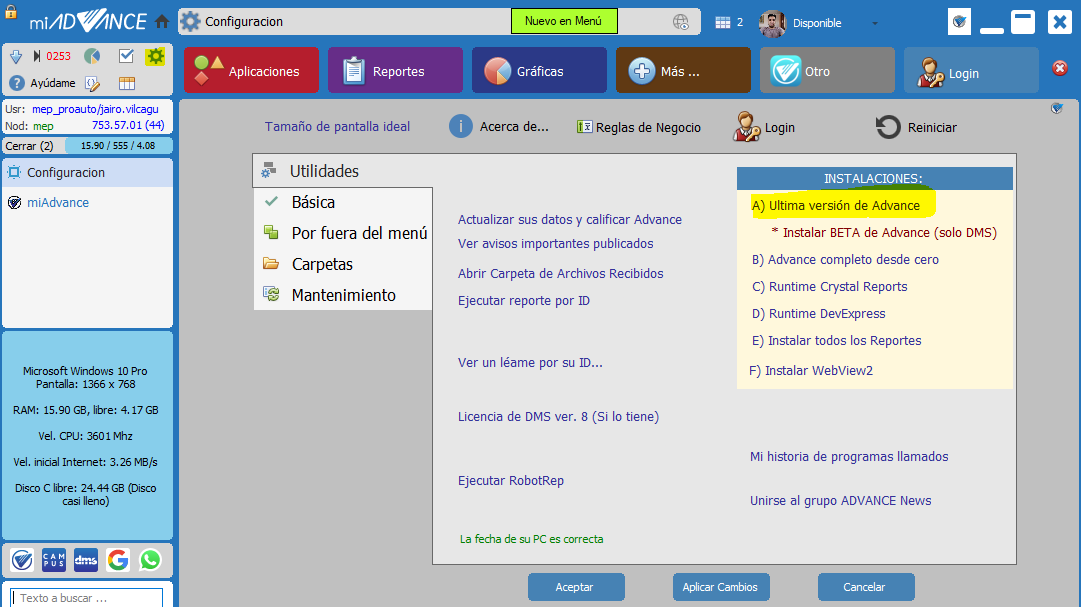Image resolution: width=1081 pixels, height=607 pixels.
Task: Click D) Runtime DevExpress
Action: pyautogui.click(x=818, y=314)
